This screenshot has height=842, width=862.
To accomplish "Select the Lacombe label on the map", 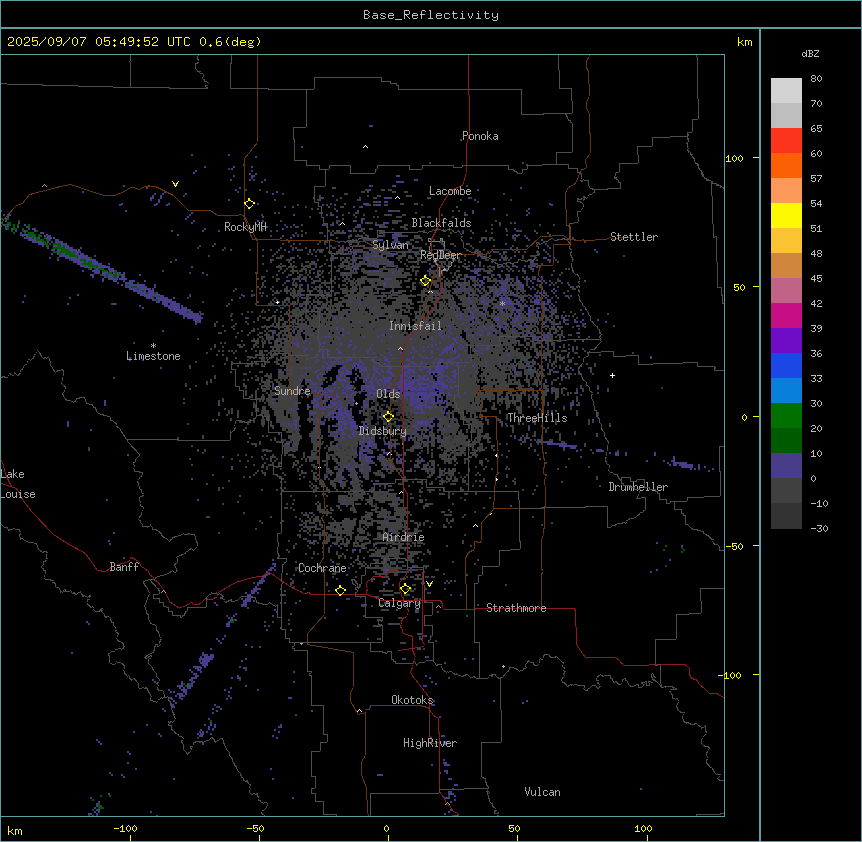I will (450, 191).
